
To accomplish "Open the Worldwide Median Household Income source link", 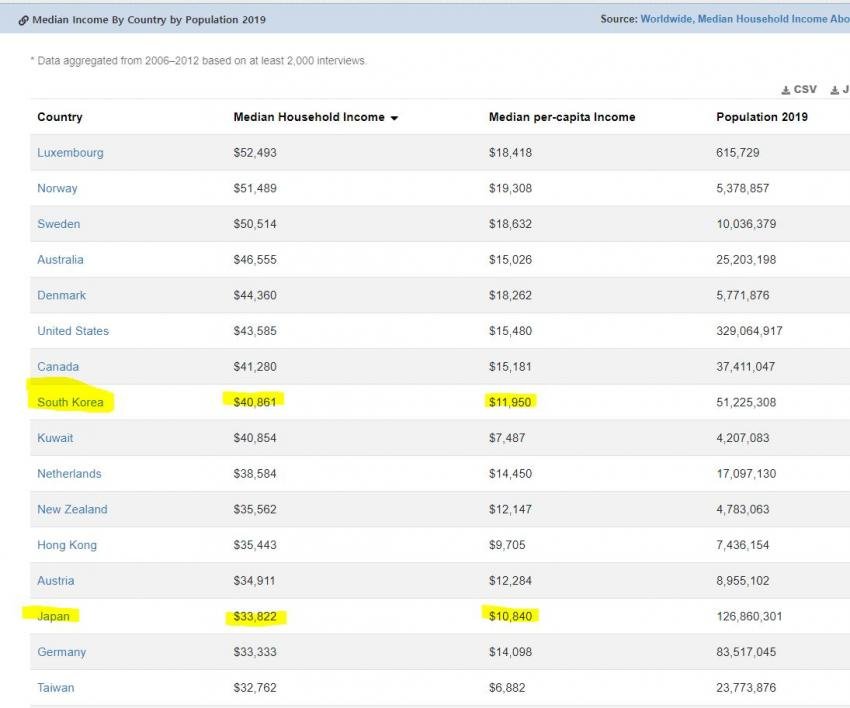I will coord(744,19).
